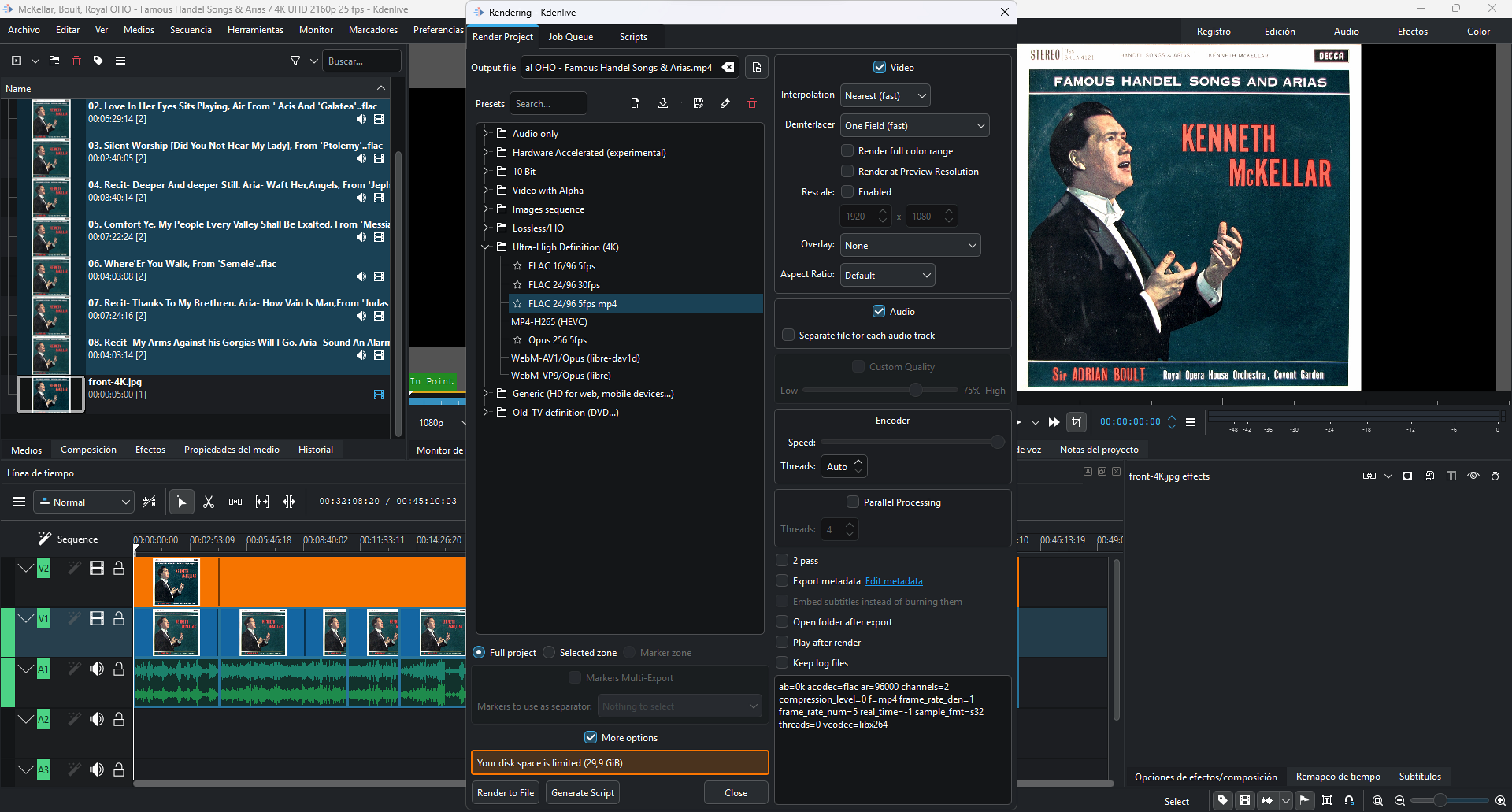1512x812 pixels.
Task: Mute audio track A1 speaker icon
Action: point(97,669)
